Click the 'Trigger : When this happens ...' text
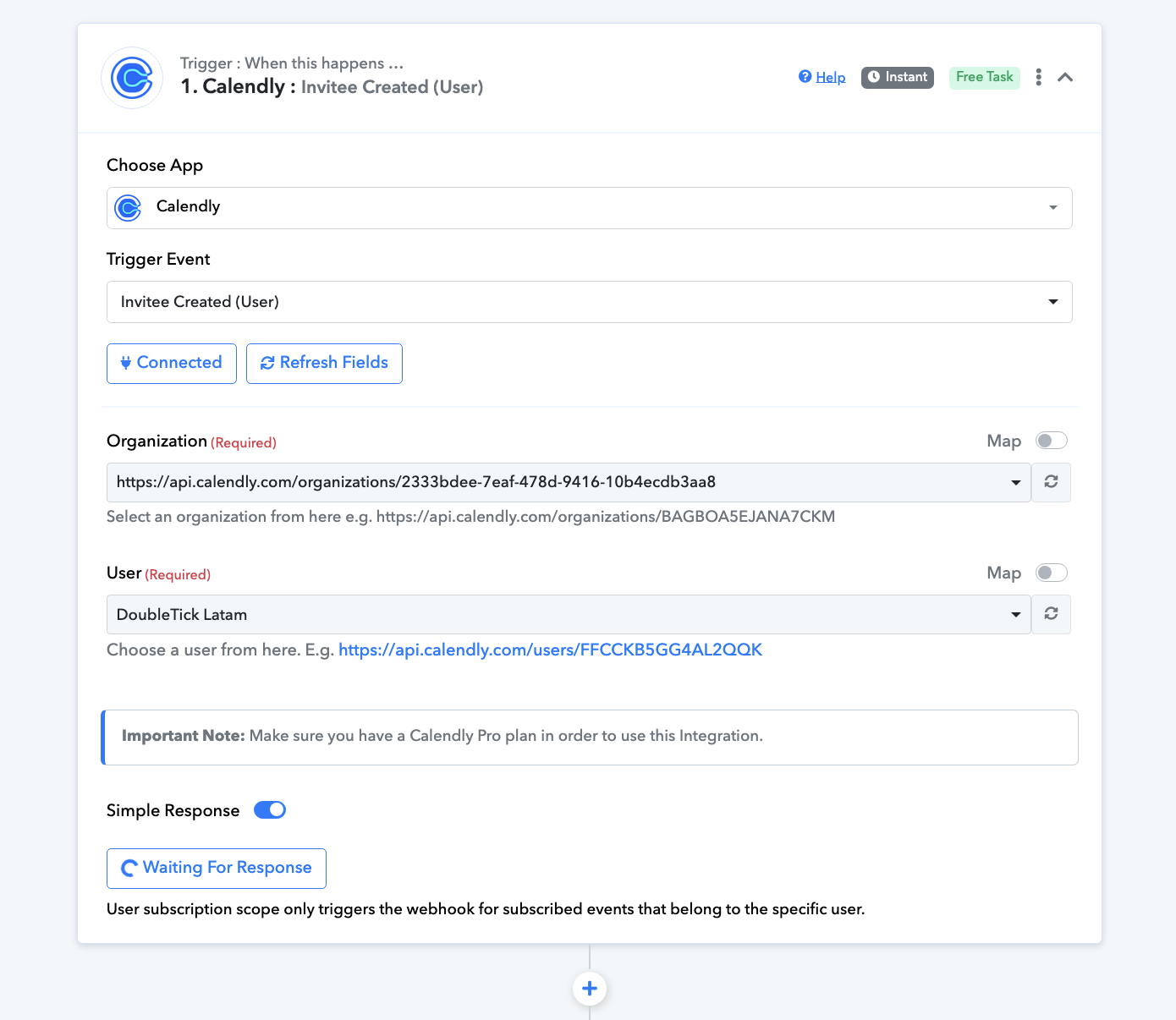 coord(292,63)
